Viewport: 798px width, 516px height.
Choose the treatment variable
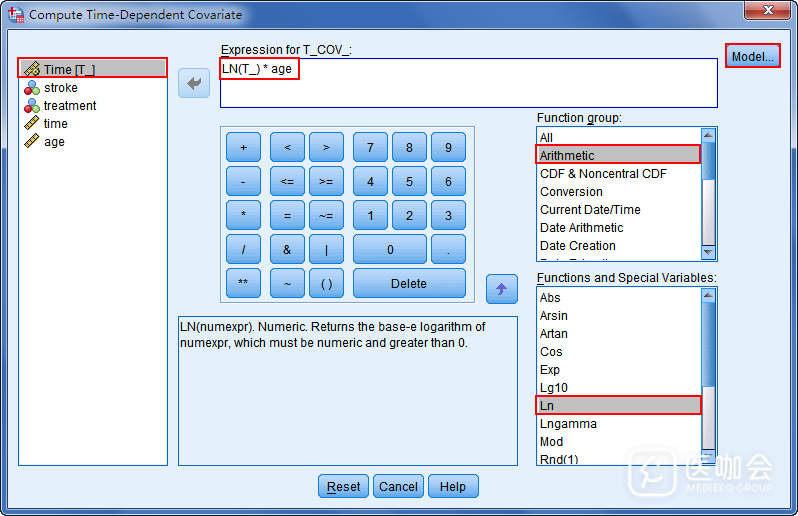click(x=69, y=106)
